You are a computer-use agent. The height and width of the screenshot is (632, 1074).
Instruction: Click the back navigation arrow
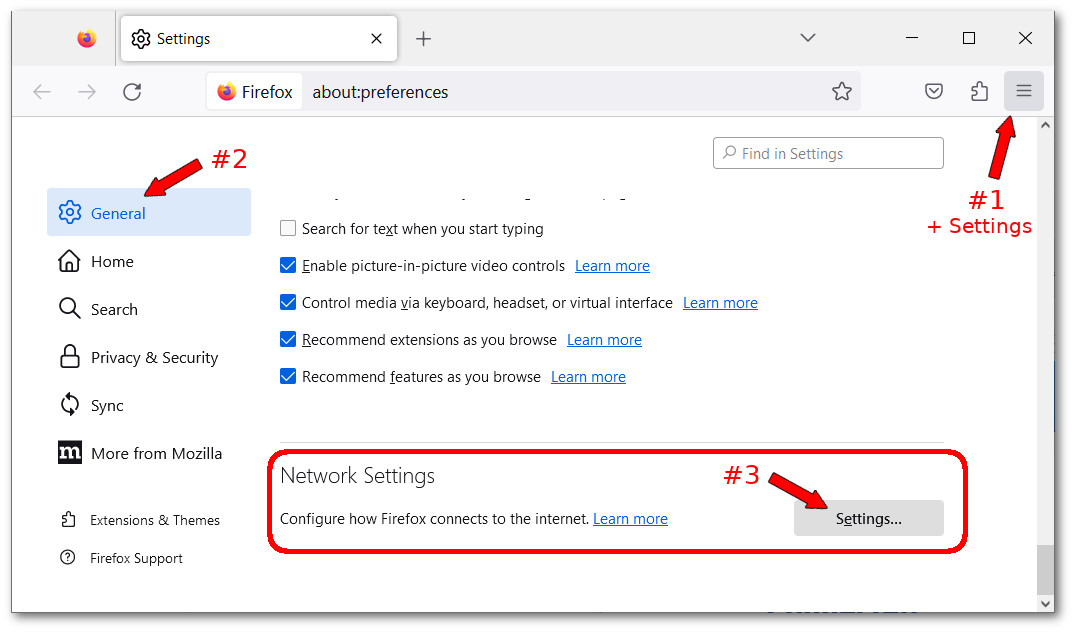(x=42, y=91)
